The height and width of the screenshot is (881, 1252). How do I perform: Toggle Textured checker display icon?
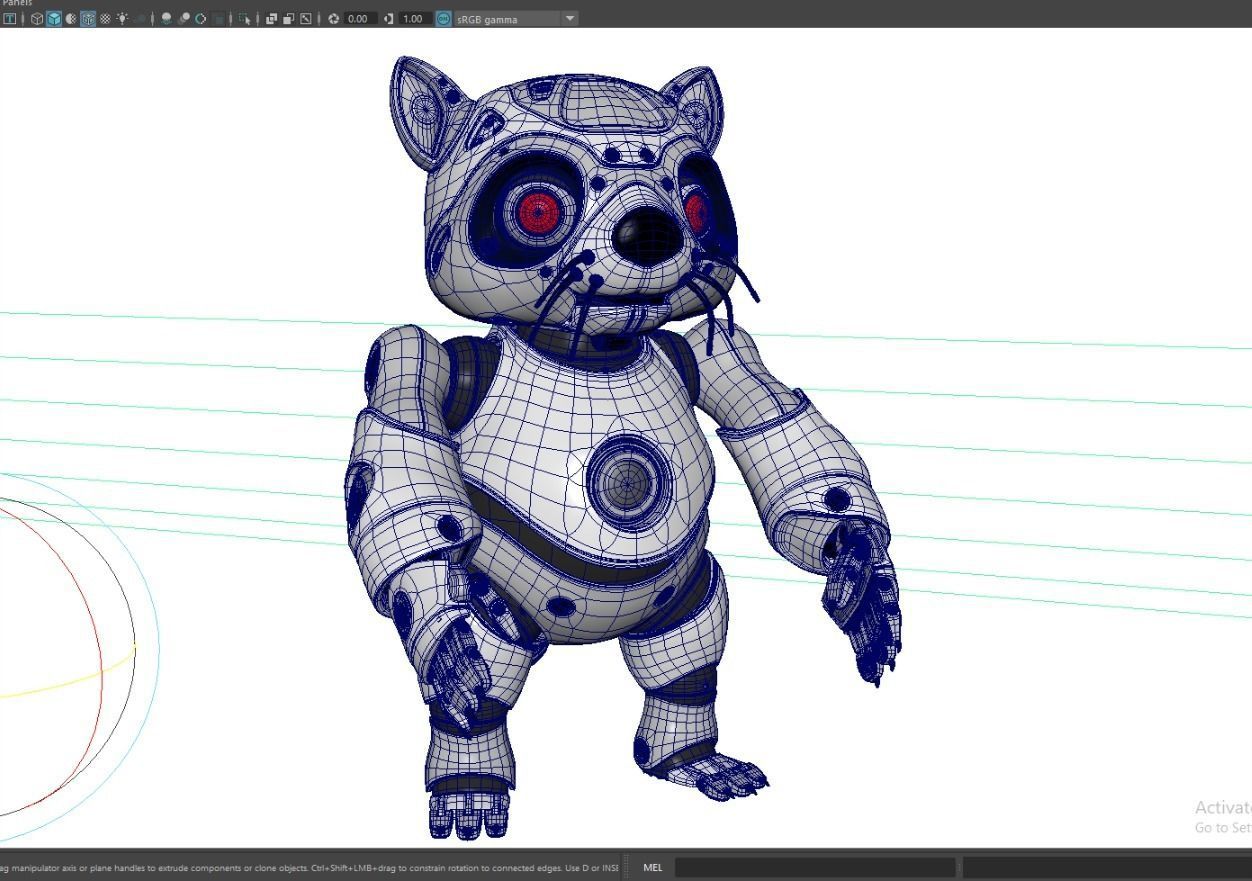coord(105,19)
